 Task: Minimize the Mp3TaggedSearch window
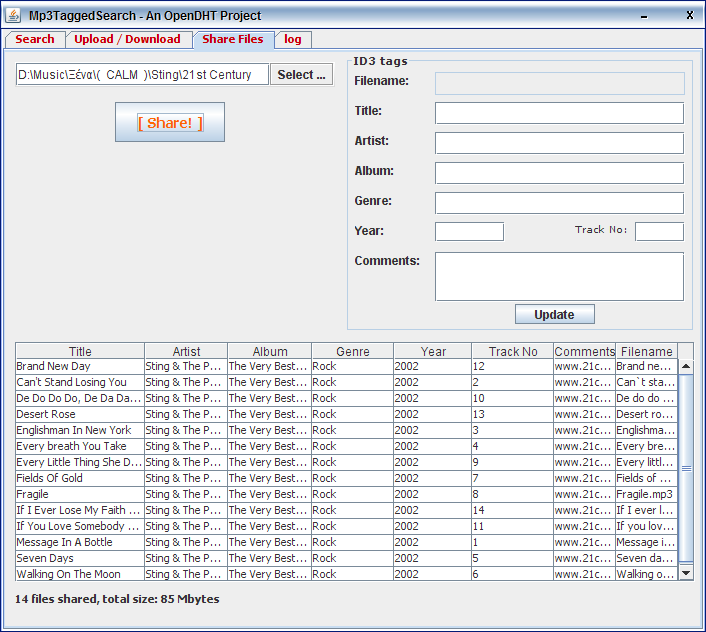644,16
